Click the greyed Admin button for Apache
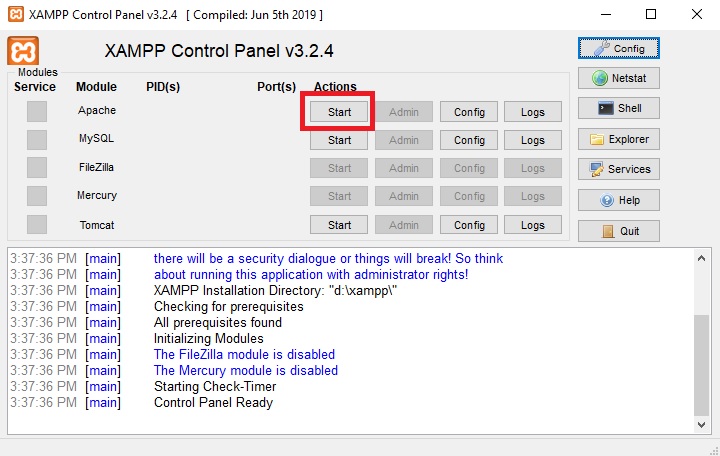 [x=404, y=112]
